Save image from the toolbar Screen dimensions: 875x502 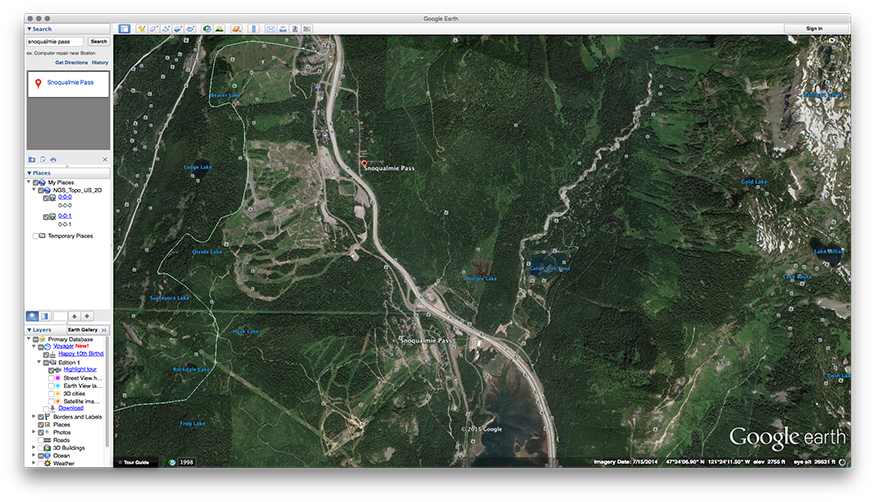(295, 28)
